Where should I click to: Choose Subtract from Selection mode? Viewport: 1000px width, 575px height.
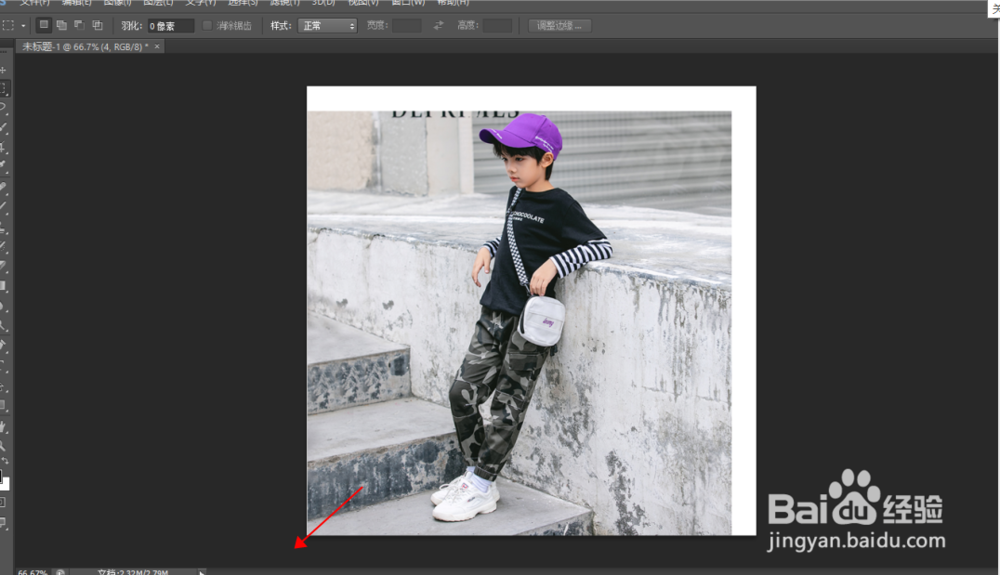[79, 25]
